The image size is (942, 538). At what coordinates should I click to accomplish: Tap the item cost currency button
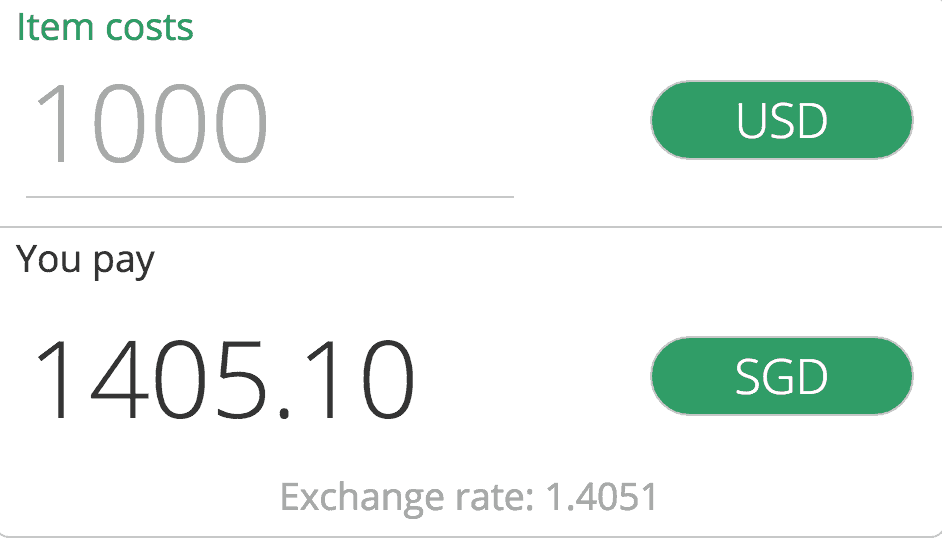click(x=781, y=120)
